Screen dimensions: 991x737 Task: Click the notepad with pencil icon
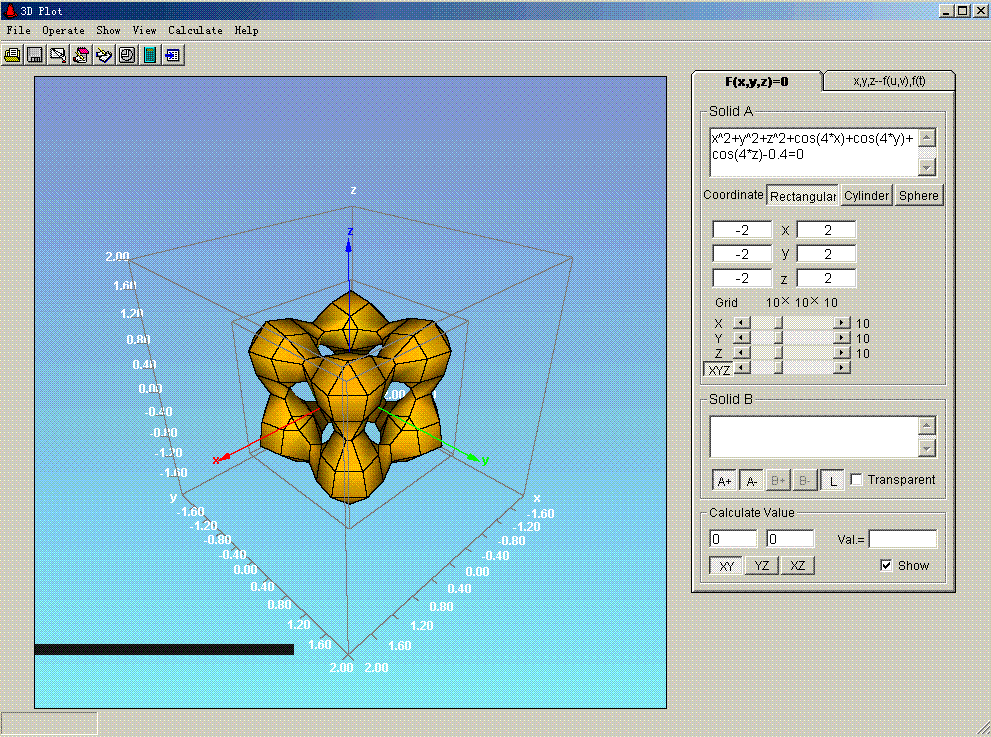81,55
